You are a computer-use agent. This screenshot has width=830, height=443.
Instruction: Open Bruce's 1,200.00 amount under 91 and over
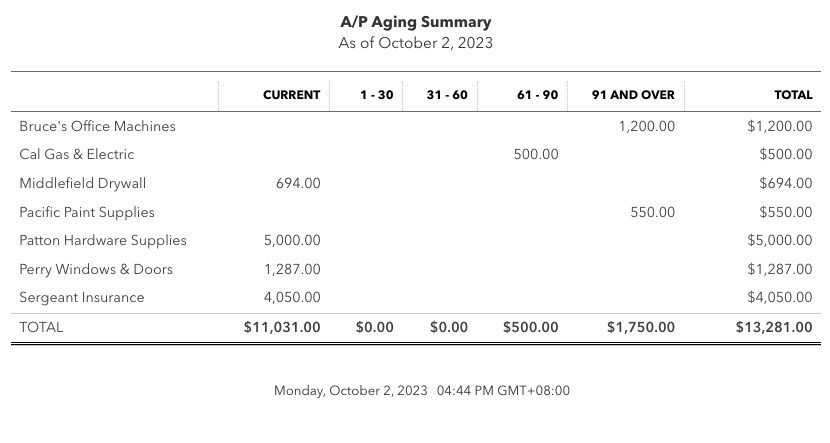point(647,126)
